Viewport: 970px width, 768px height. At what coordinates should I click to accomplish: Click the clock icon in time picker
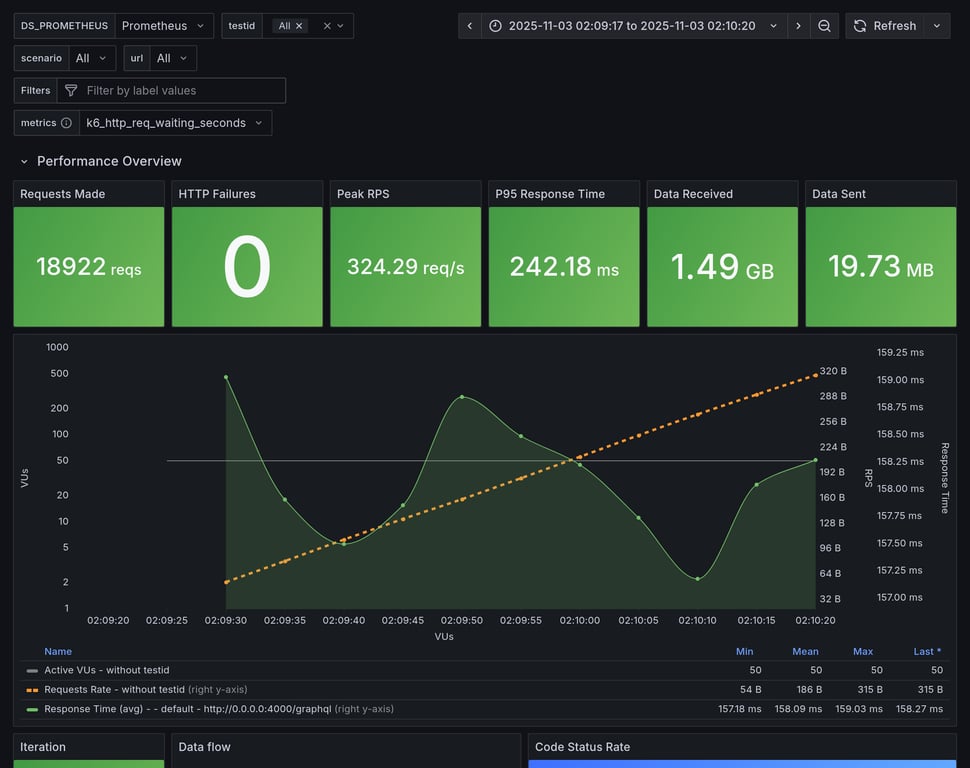coord(495,26)
